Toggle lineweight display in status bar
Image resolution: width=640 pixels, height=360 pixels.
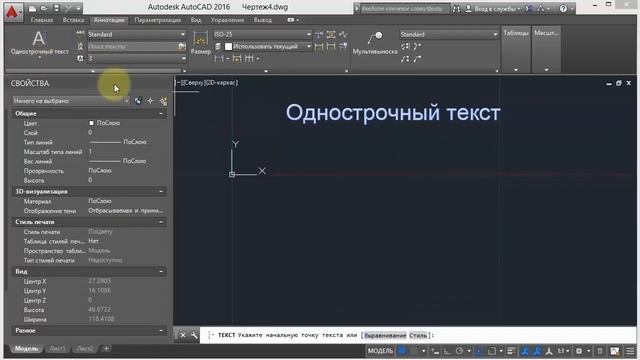coord(511,351)
